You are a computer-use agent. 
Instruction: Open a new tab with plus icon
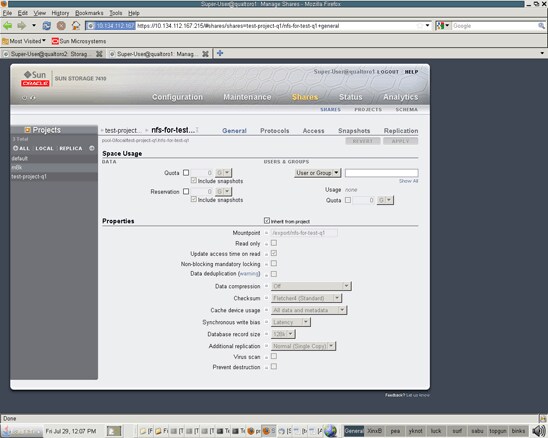(x=220, y=53)
